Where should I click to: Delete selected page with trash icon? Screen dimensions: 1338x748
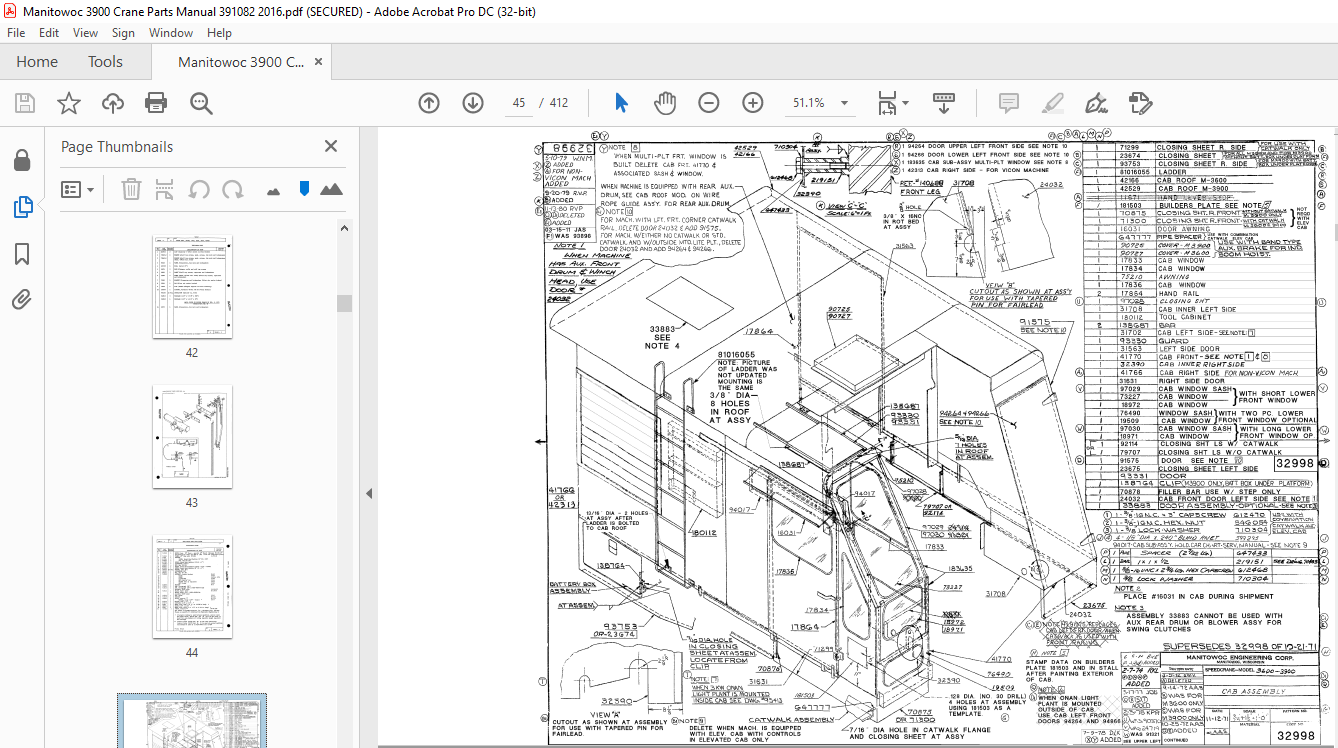coord(131,189)
